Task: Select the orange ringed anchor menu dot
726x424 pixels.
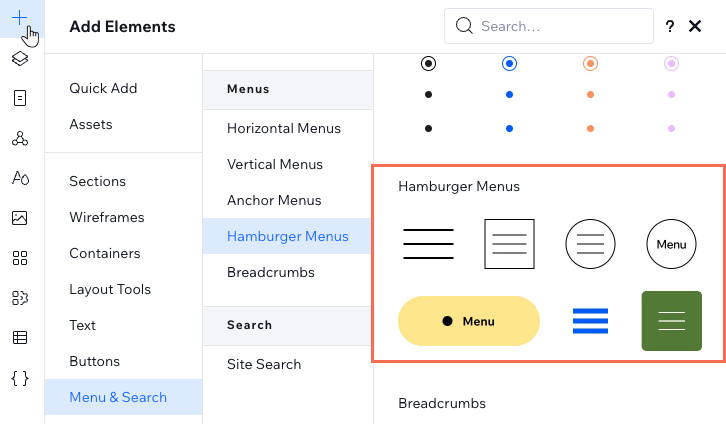Action: [x=590, y=63]
